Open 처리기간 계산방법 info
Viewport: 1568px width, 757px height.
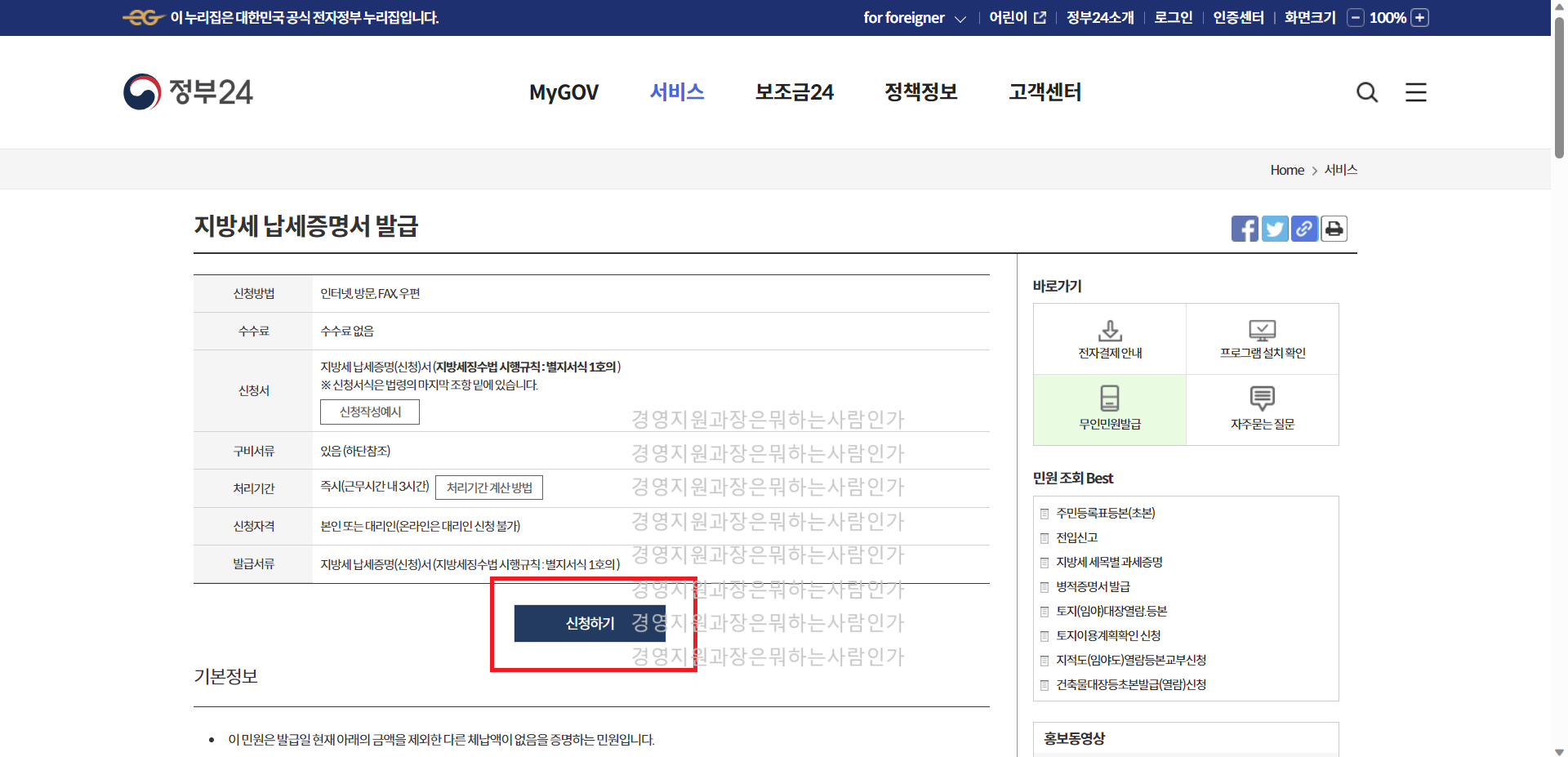pos(489,488)
